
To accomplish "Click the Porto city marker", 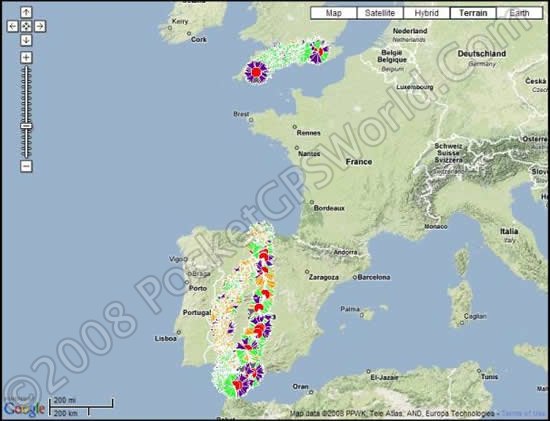I will pos(187,282).
